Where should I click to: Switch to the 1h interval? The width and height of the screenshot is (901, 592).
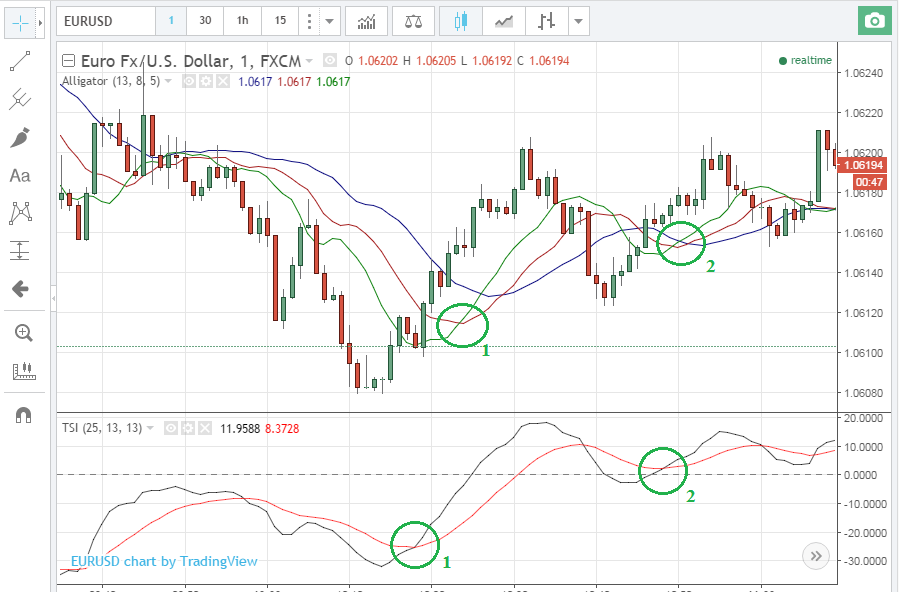pyautogui.click(x=243, y=20)
